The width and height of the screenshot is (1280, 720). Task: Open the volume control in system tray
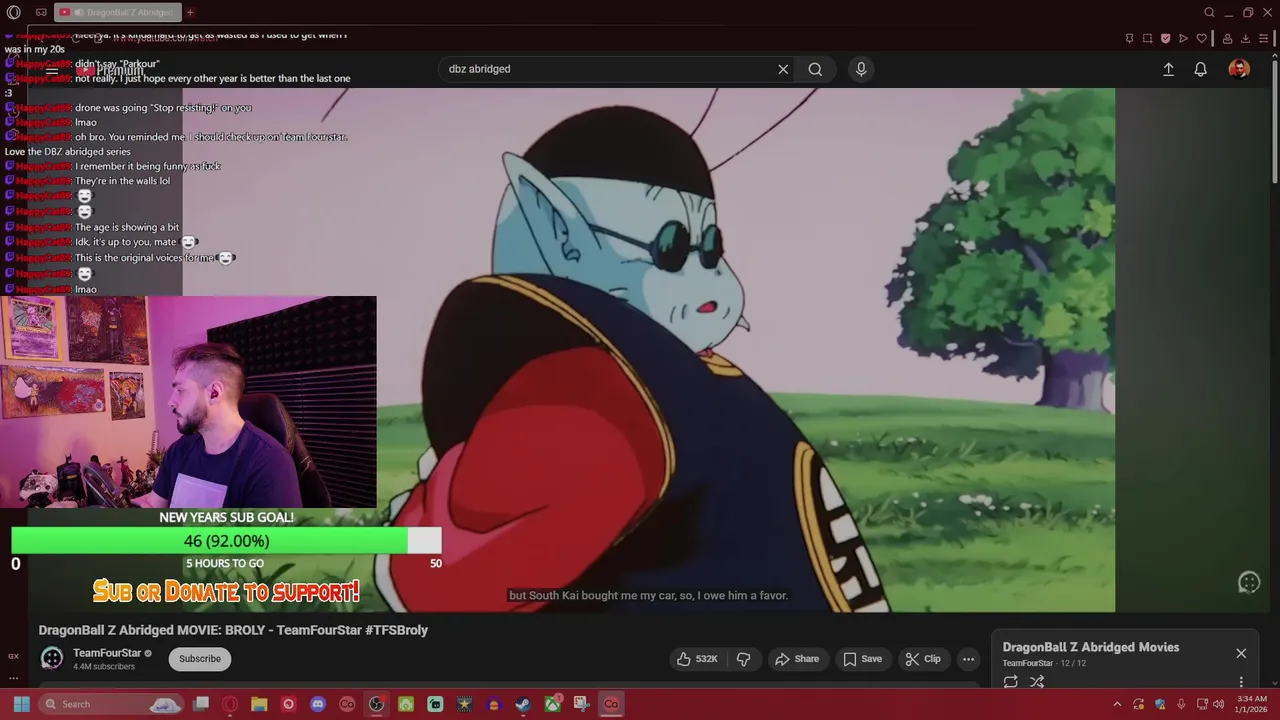[1218, 704]
